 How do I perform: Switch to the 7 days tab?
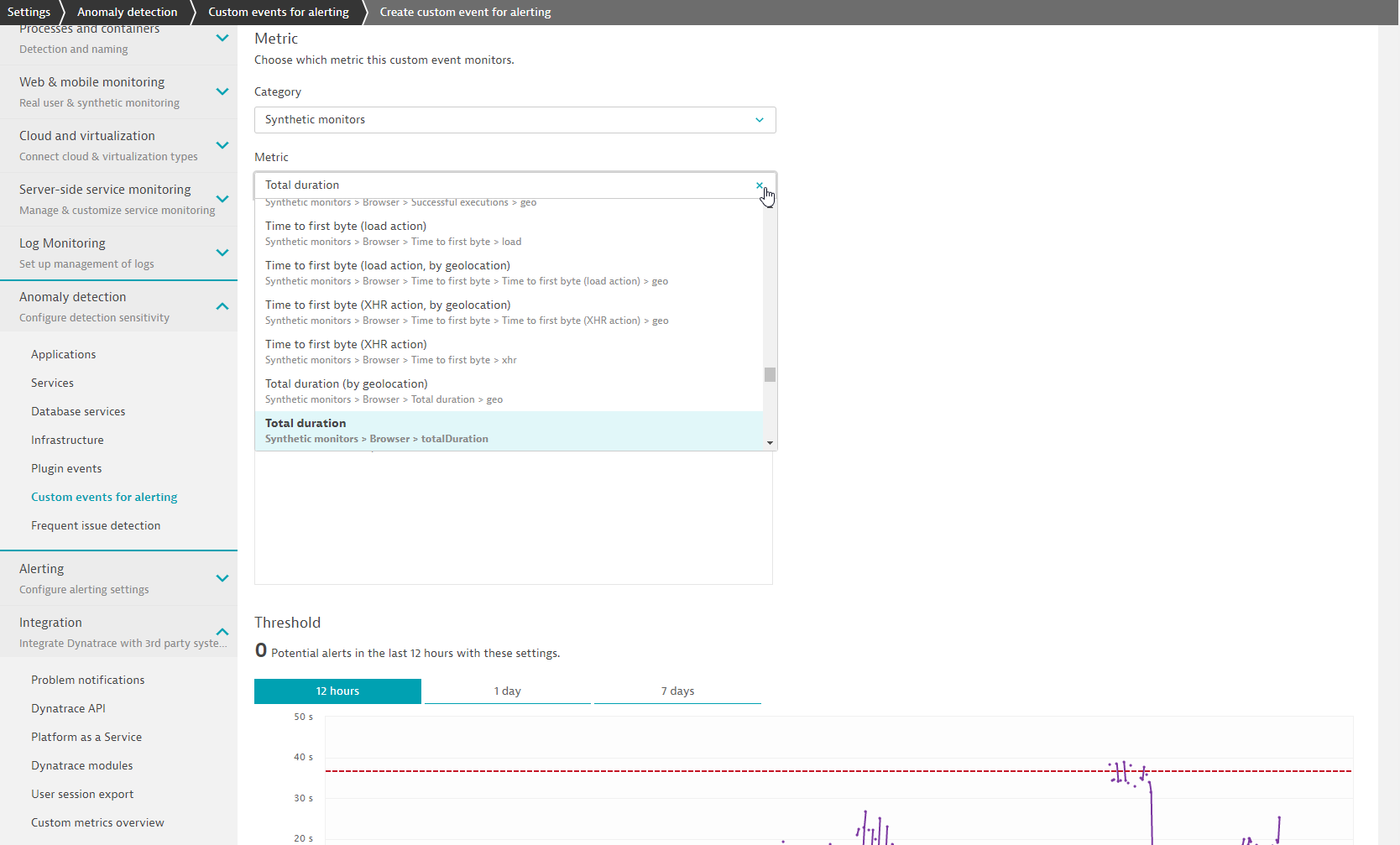click(x=677, y=691)
